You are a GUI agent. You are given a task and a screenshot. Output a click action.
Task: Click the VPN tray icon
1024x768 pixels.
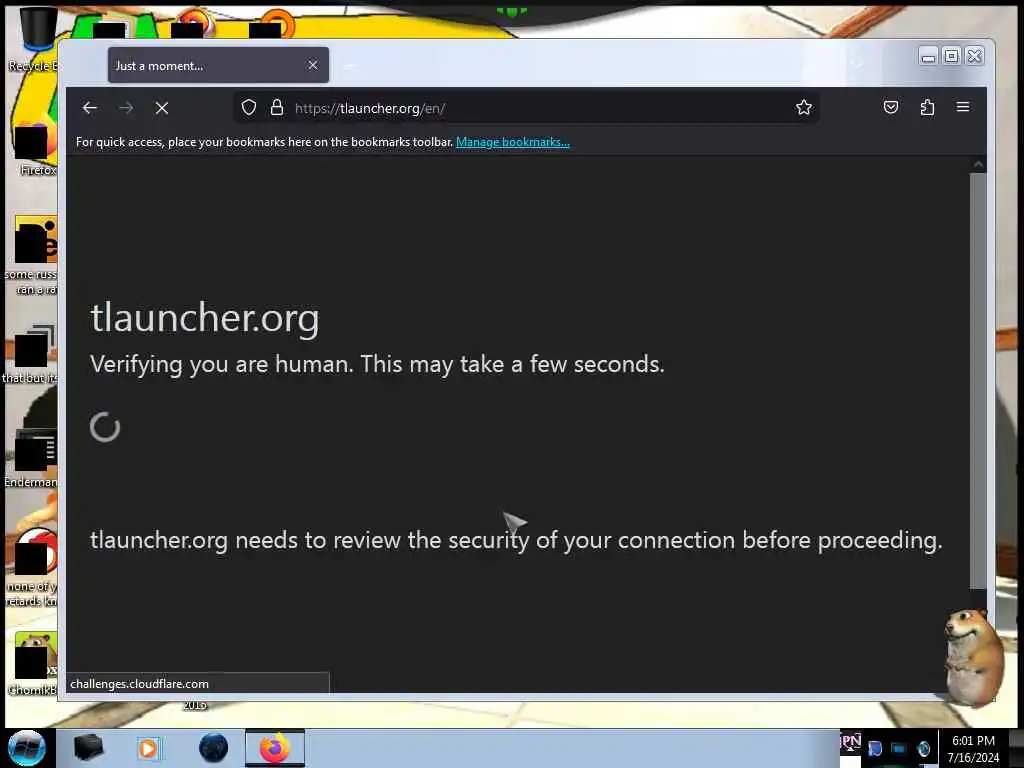tap(850, 742)
